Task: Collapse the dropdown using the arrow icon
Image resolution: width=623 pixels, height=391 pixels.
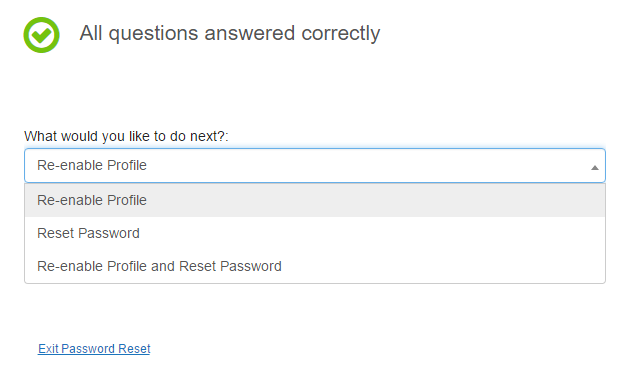Action: pyautogui.click(x=594, y=168)
